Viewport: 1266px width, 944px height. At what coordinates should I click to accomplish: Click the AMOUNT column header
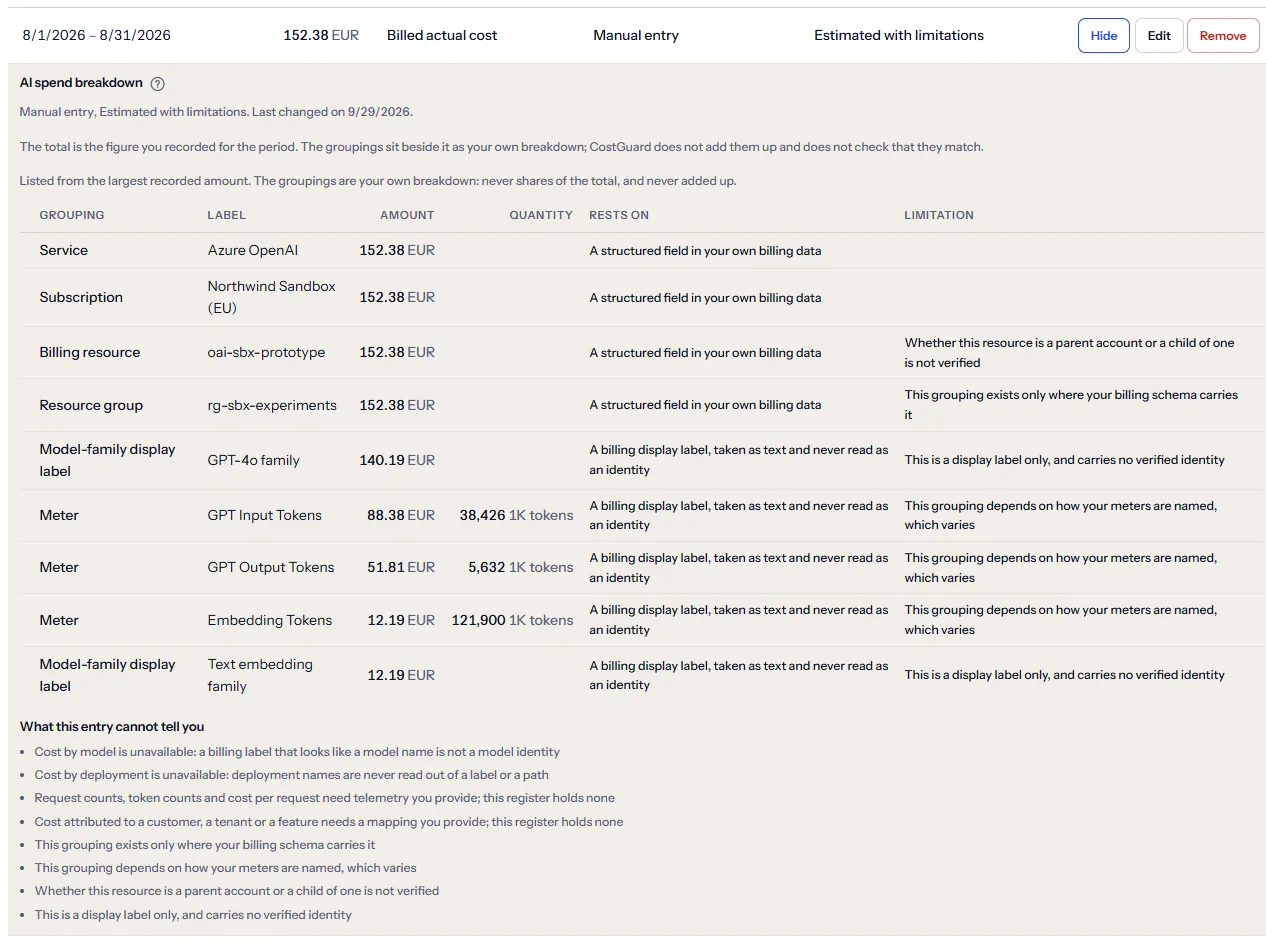tap(407, 215)
